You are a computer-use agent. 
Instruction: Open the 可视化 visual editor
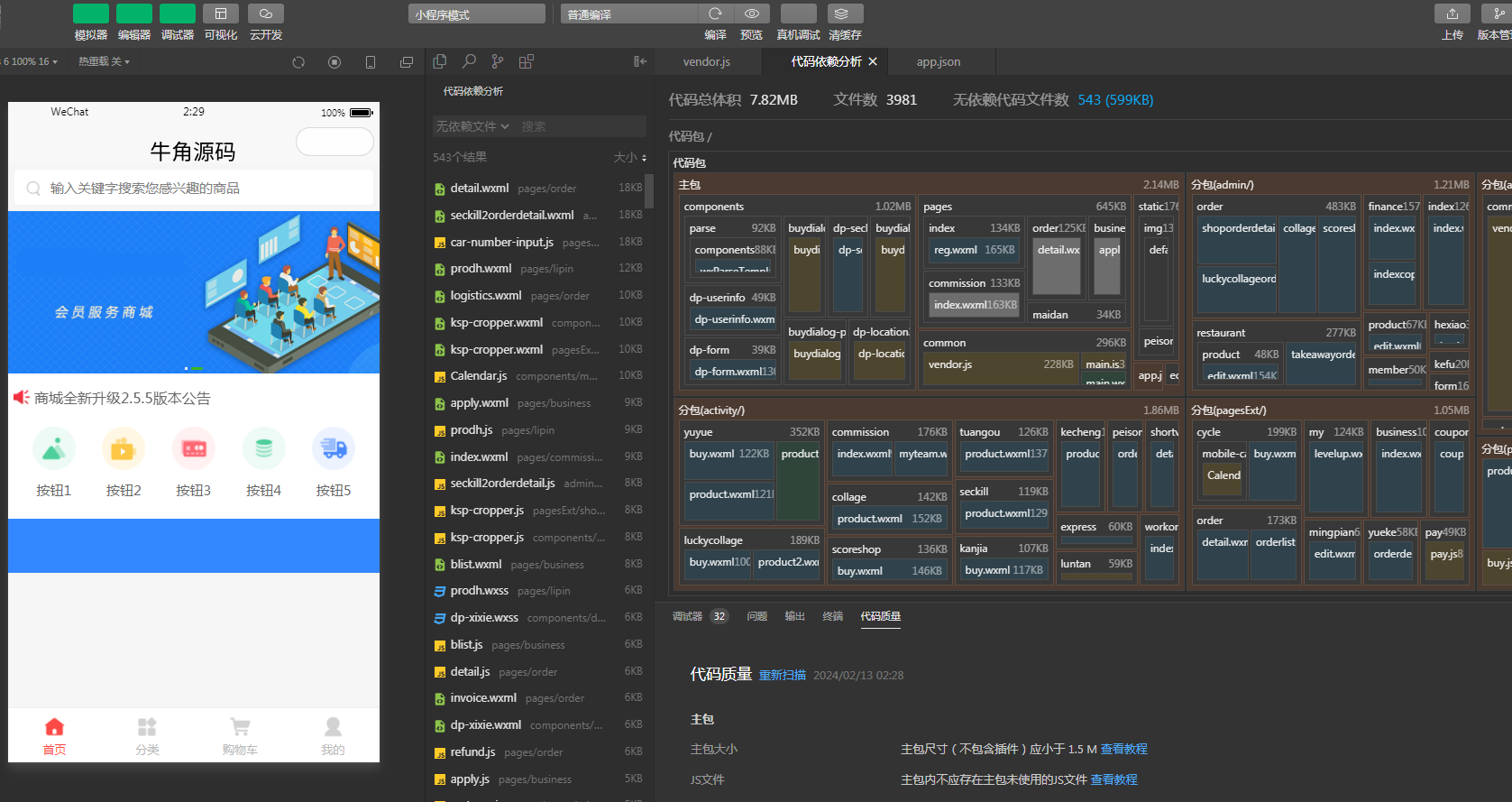tap(221, 14)
